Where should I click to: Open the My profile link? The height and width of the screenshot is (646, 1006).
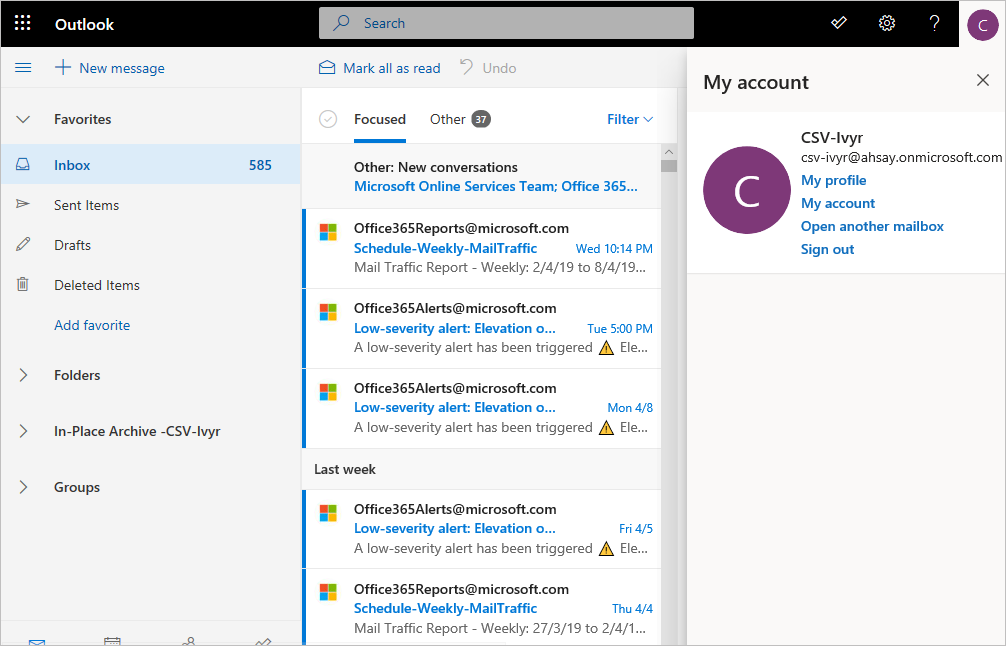pyautogui.click(x=833, y=180)
